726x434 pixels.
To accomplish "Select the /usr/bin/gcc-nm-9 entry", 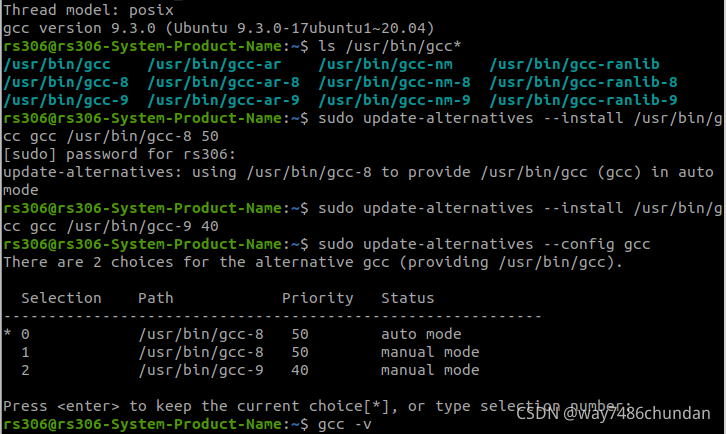I will click(386, 100).
